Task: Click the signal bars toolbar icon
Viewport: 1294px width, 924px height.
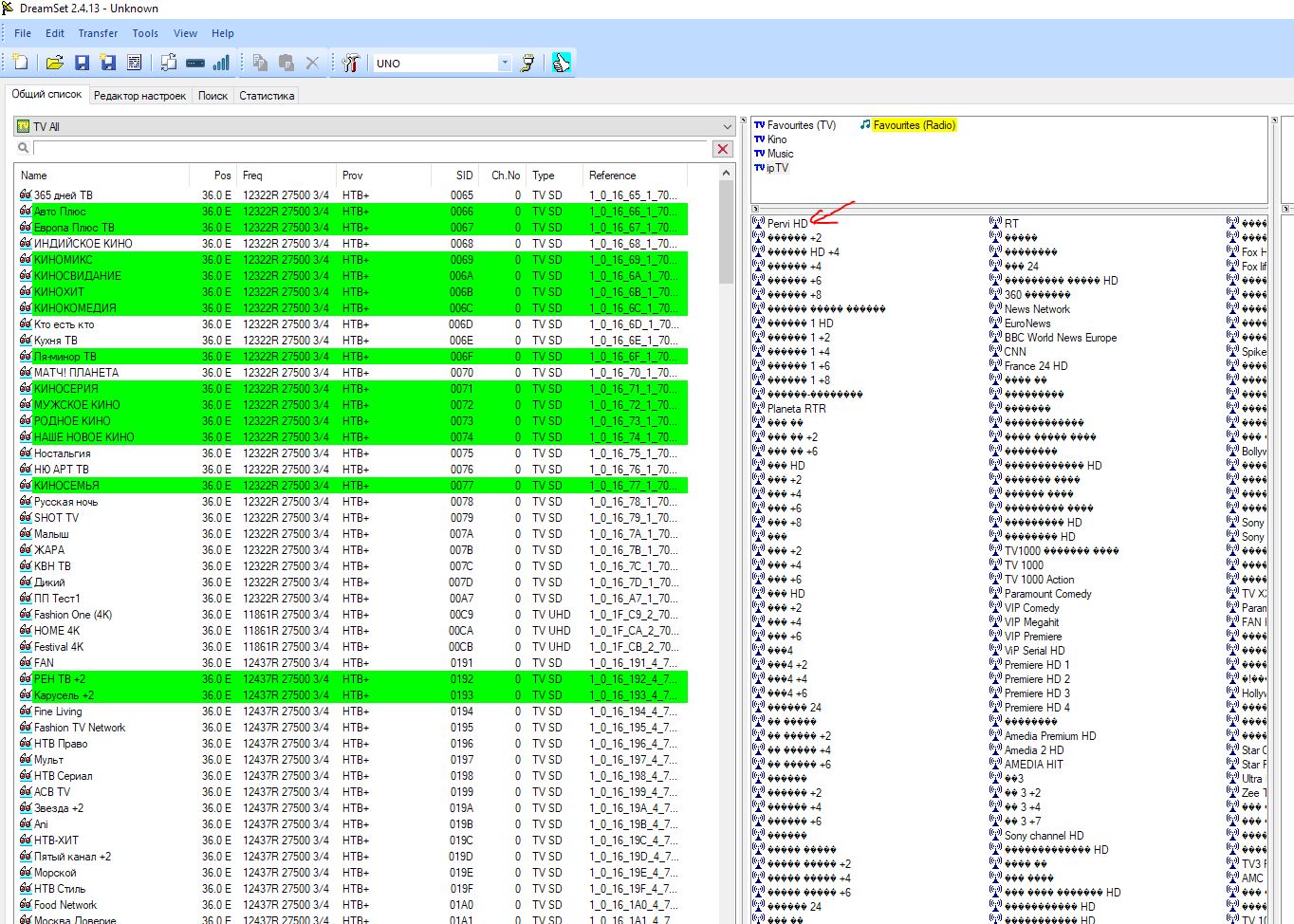Action: tap(221, 63)
